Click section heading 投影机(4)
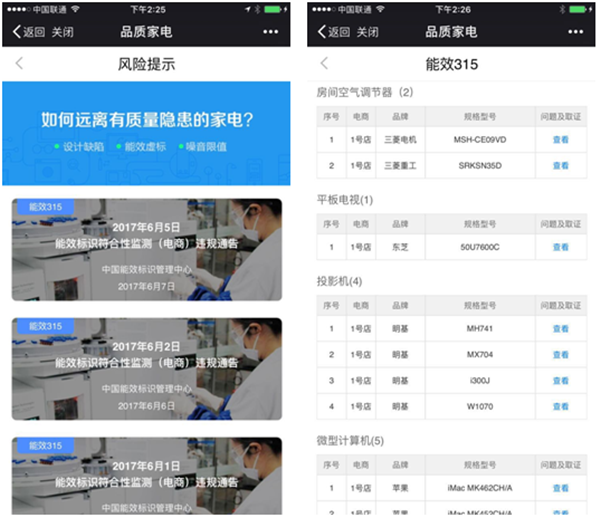 (x=339, y=282)
